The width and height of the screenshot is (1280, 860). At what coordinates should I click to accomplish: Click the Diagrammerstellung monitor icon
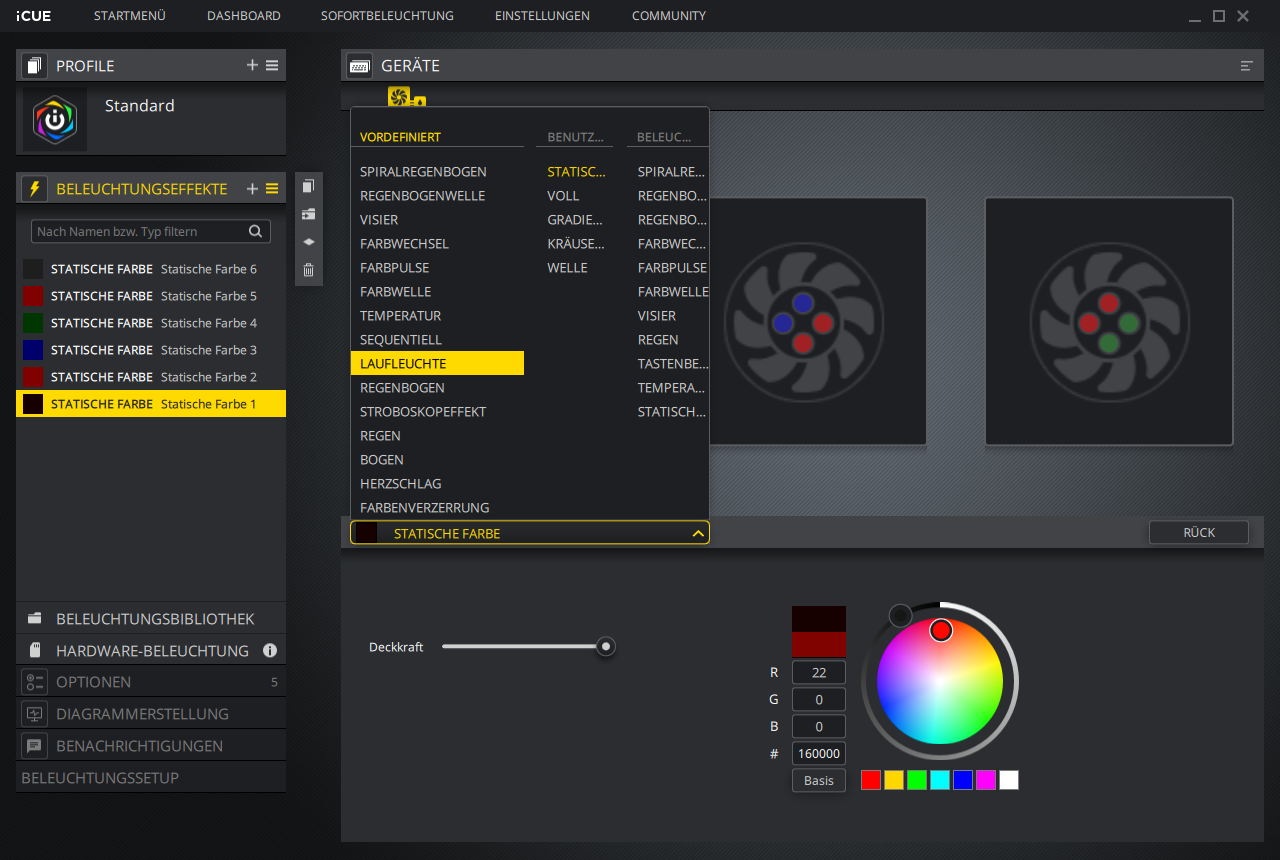(35, 714)
